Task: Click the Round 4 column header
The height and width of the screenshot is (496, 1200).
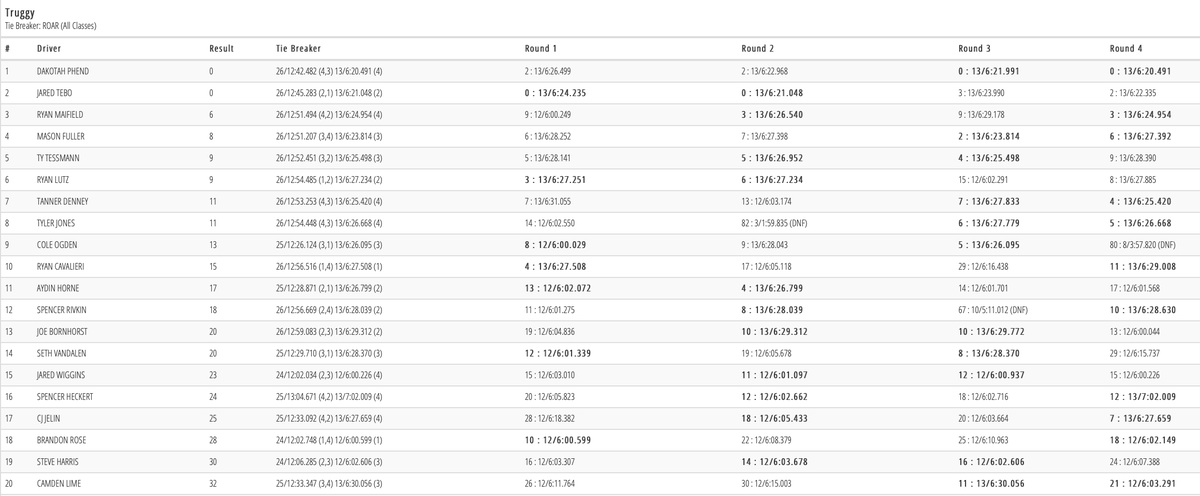Action: tap(1126, 48)
